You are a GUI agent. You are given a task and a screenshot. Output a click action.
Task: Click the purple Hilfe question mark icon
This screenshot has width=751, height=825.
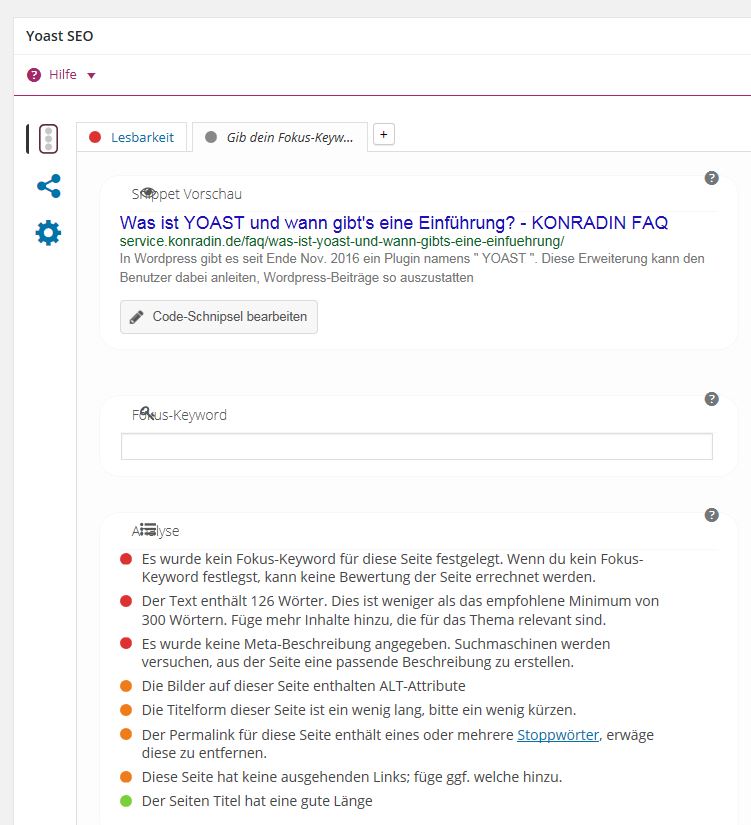pyautogui.click(x=34, y=75)
